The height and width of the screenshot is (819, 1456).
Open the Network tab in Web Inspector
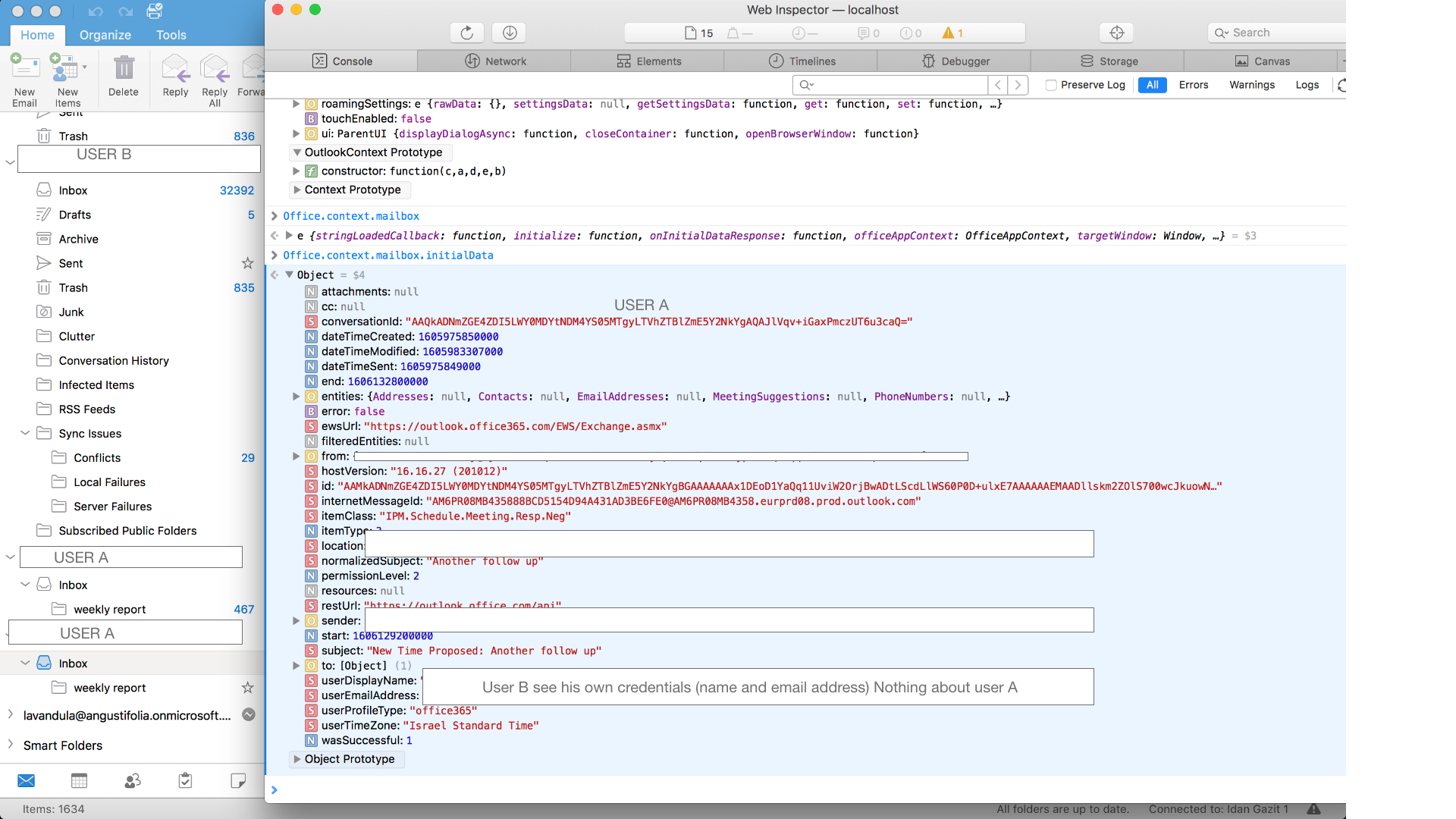(x=494, y=61)
